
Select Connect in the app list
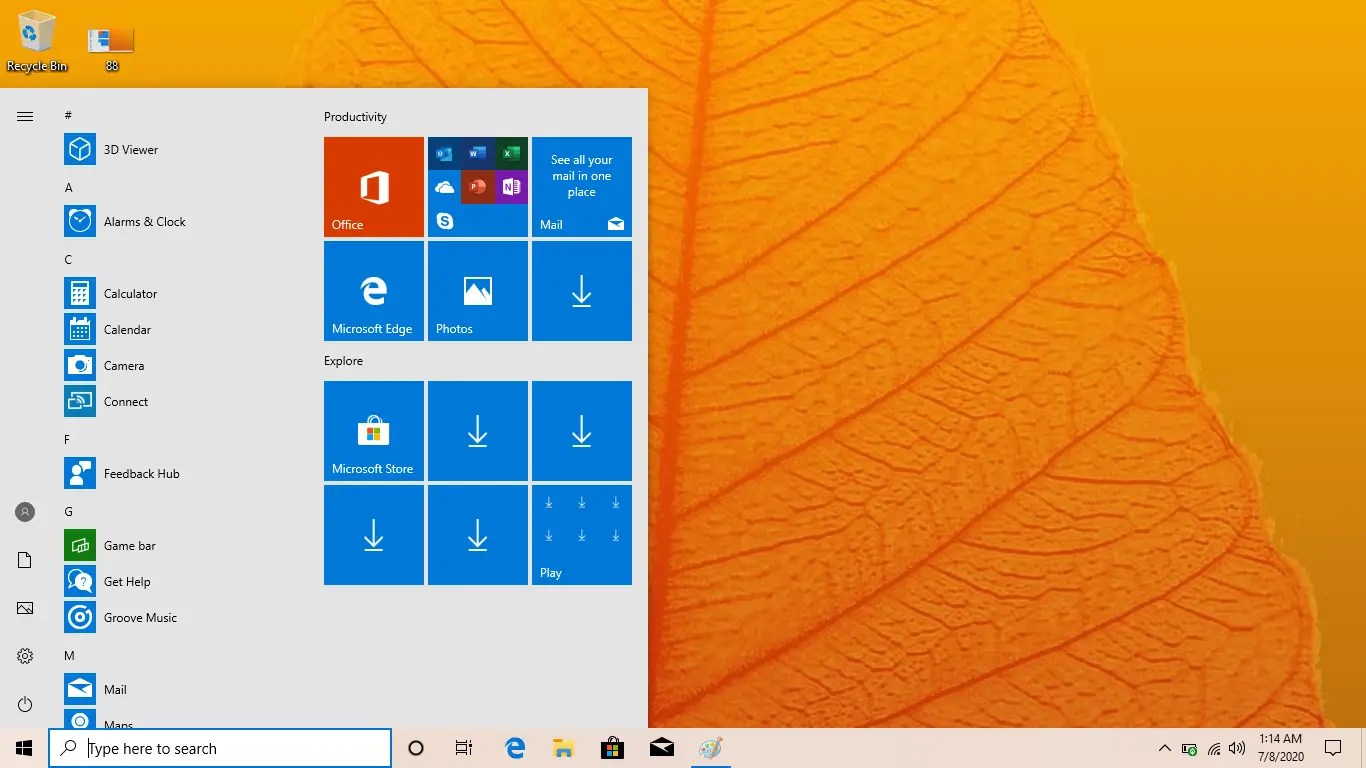125,402
